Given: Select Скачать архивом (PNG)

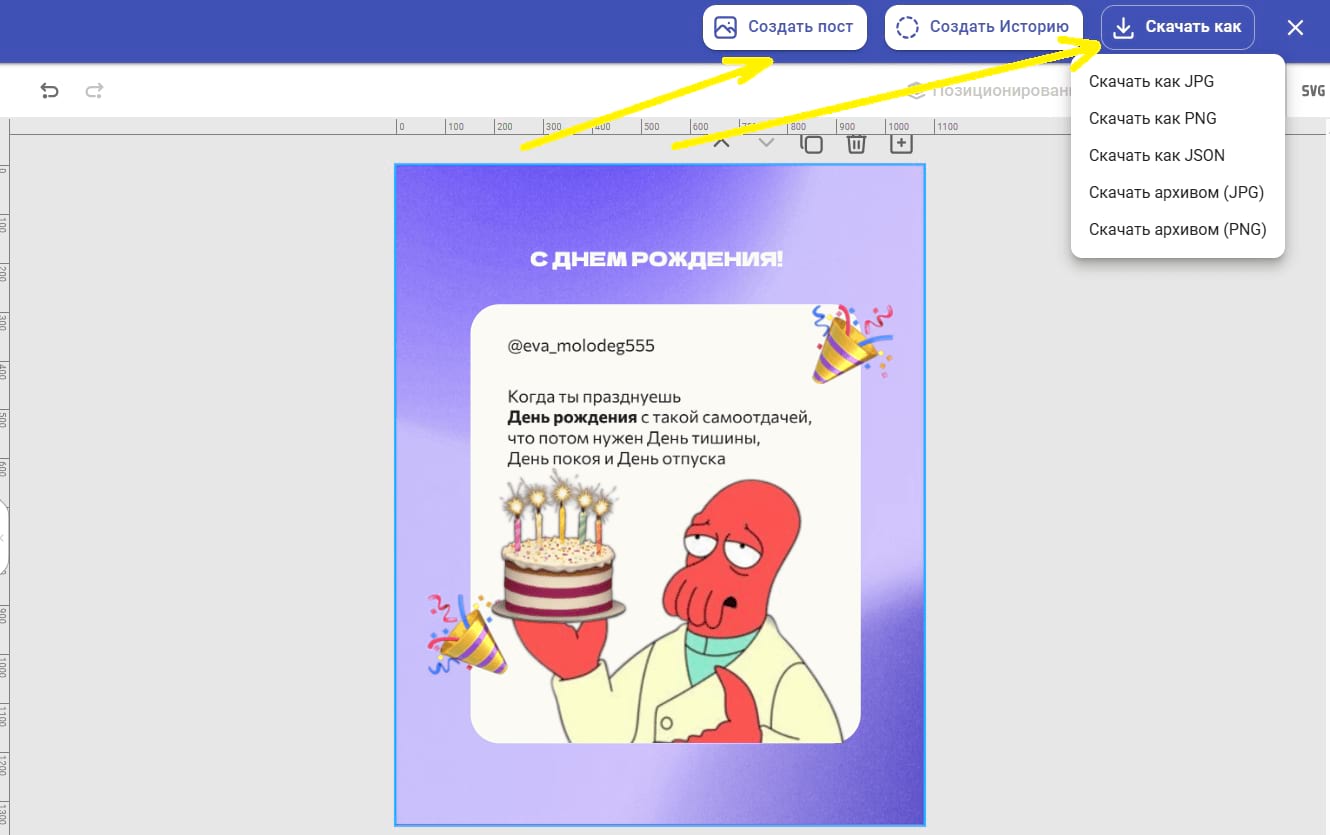Looking at the screenshot, I should (1178, 229).
